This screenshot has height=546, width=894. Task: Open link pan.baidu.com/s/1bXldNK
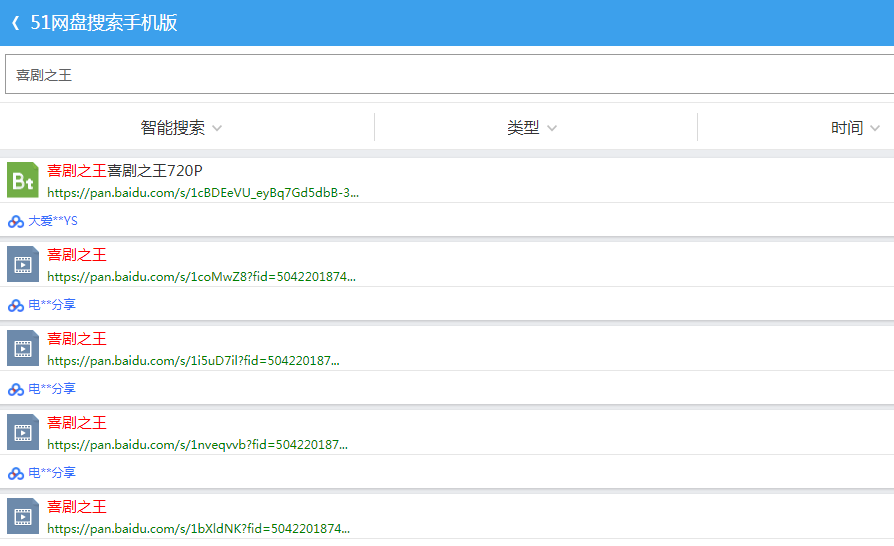[198, 528]
